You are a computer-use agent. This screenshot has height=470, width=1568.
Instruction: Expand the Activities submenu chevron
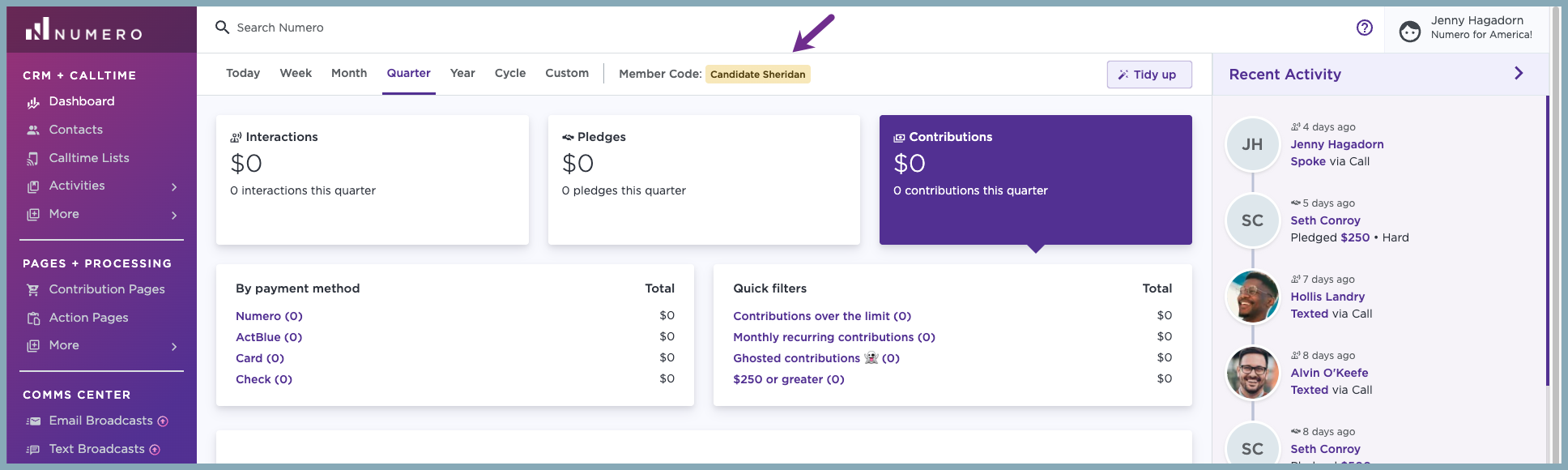pos(174,187)
